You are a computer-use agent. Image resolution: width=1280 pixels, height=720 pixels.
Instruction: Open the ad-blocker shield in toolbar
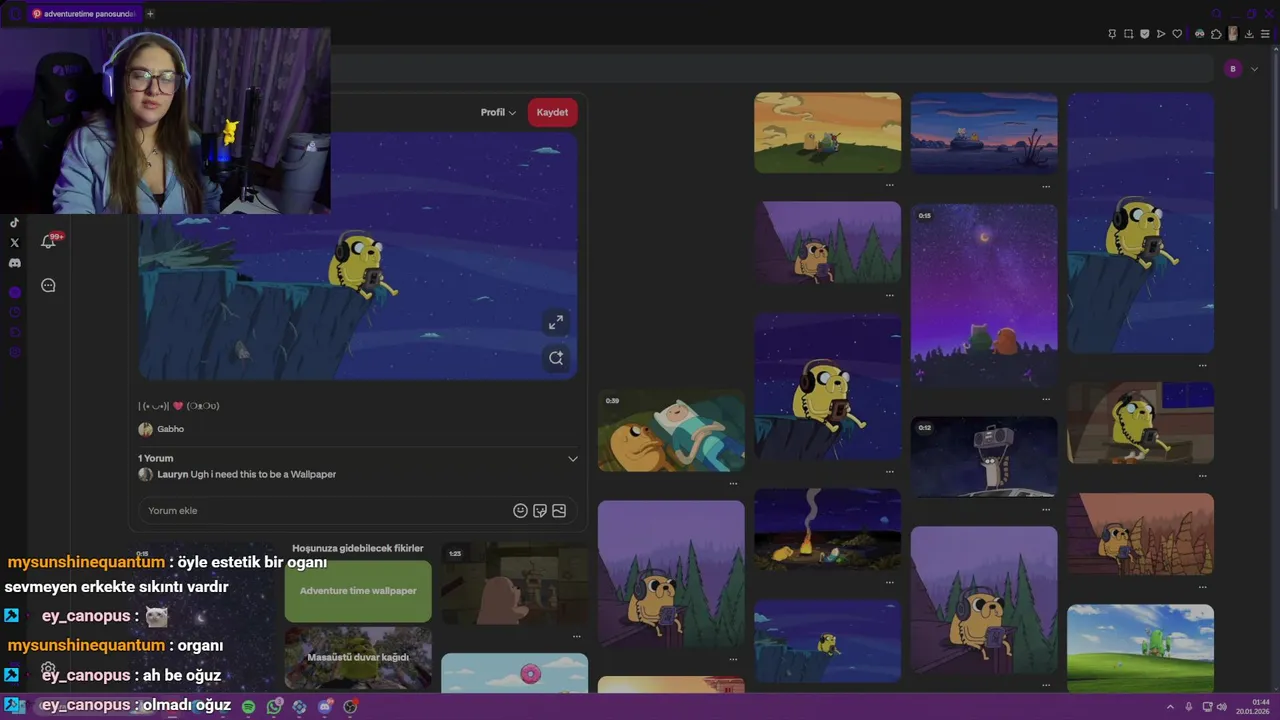[1145, 34]
